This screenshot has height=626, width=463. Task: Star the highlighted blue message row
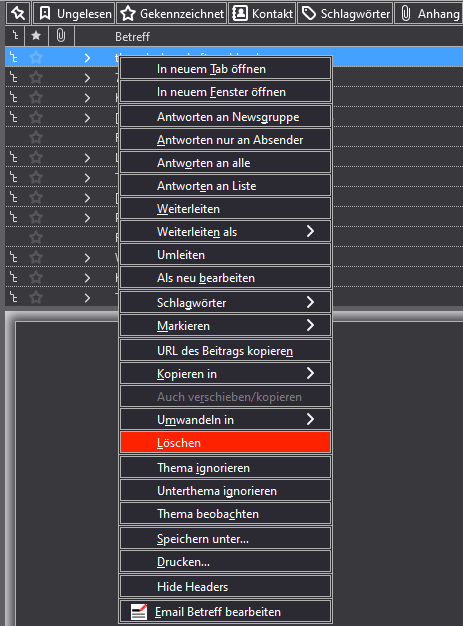(36, 58)
